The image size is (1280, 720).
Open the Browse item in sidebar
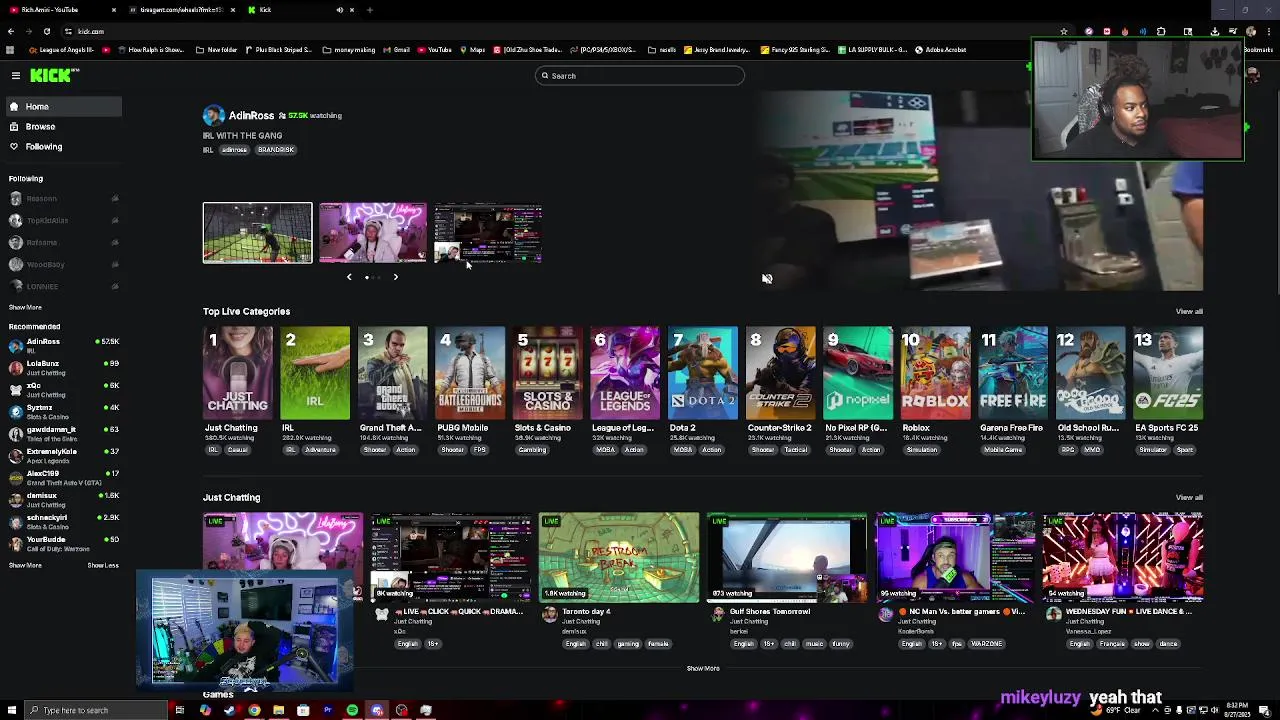pyautogui.click(x=62, y=126)
